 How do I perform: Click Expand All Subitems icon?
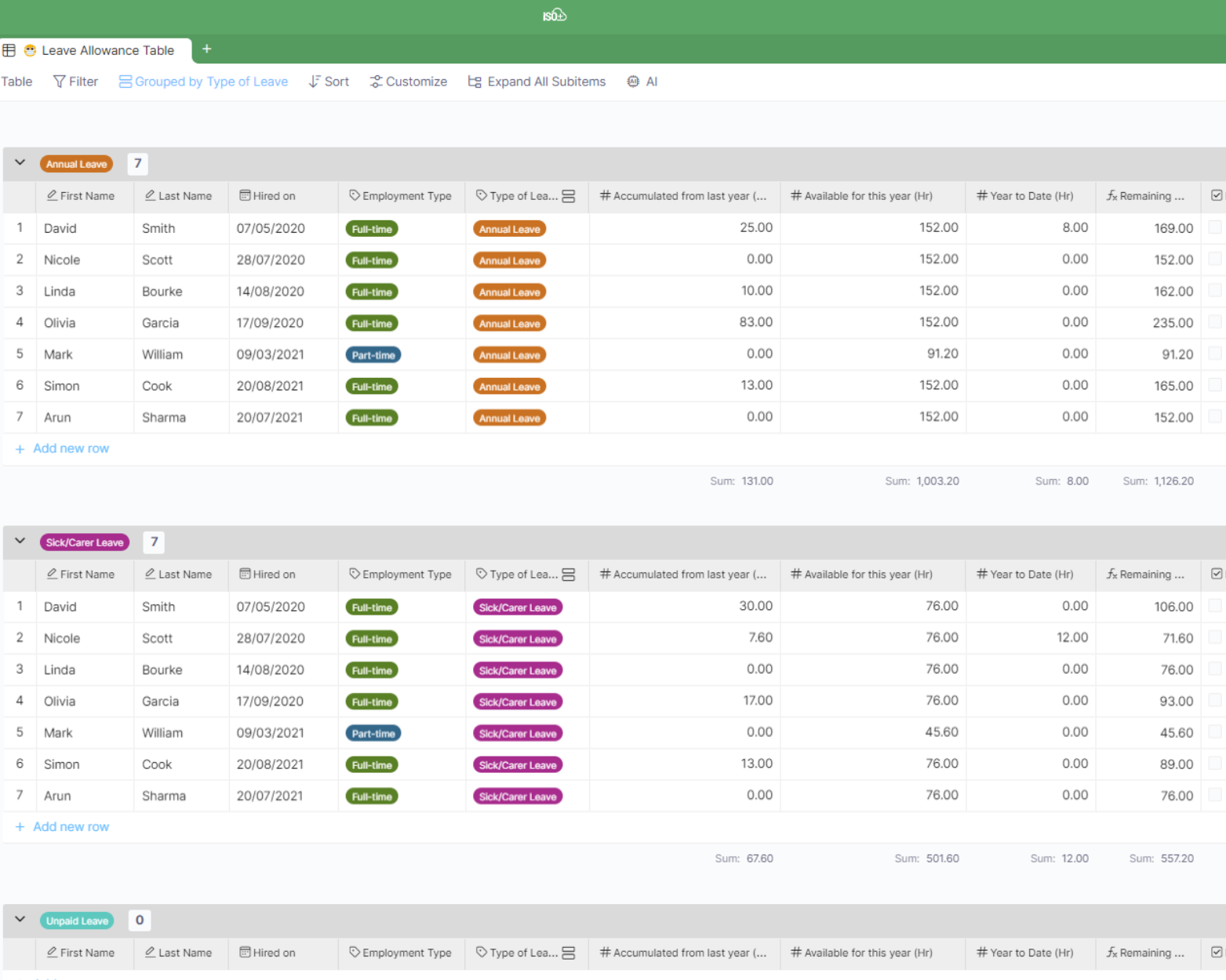click(474, 82)
